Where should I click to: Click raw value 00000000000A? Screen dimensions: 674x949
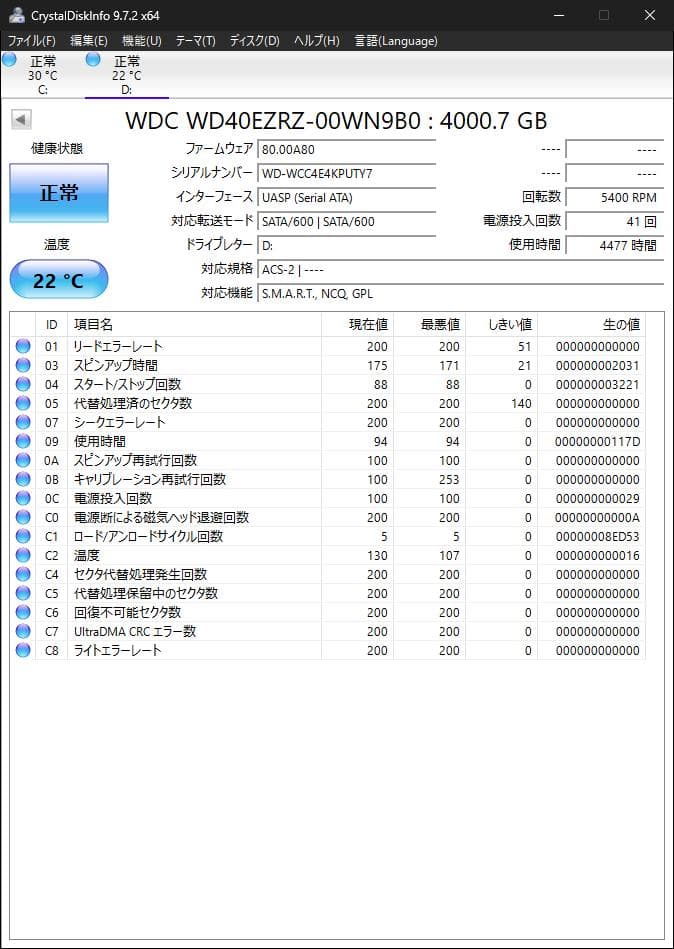pyautogui.click(x=597, y=517)
